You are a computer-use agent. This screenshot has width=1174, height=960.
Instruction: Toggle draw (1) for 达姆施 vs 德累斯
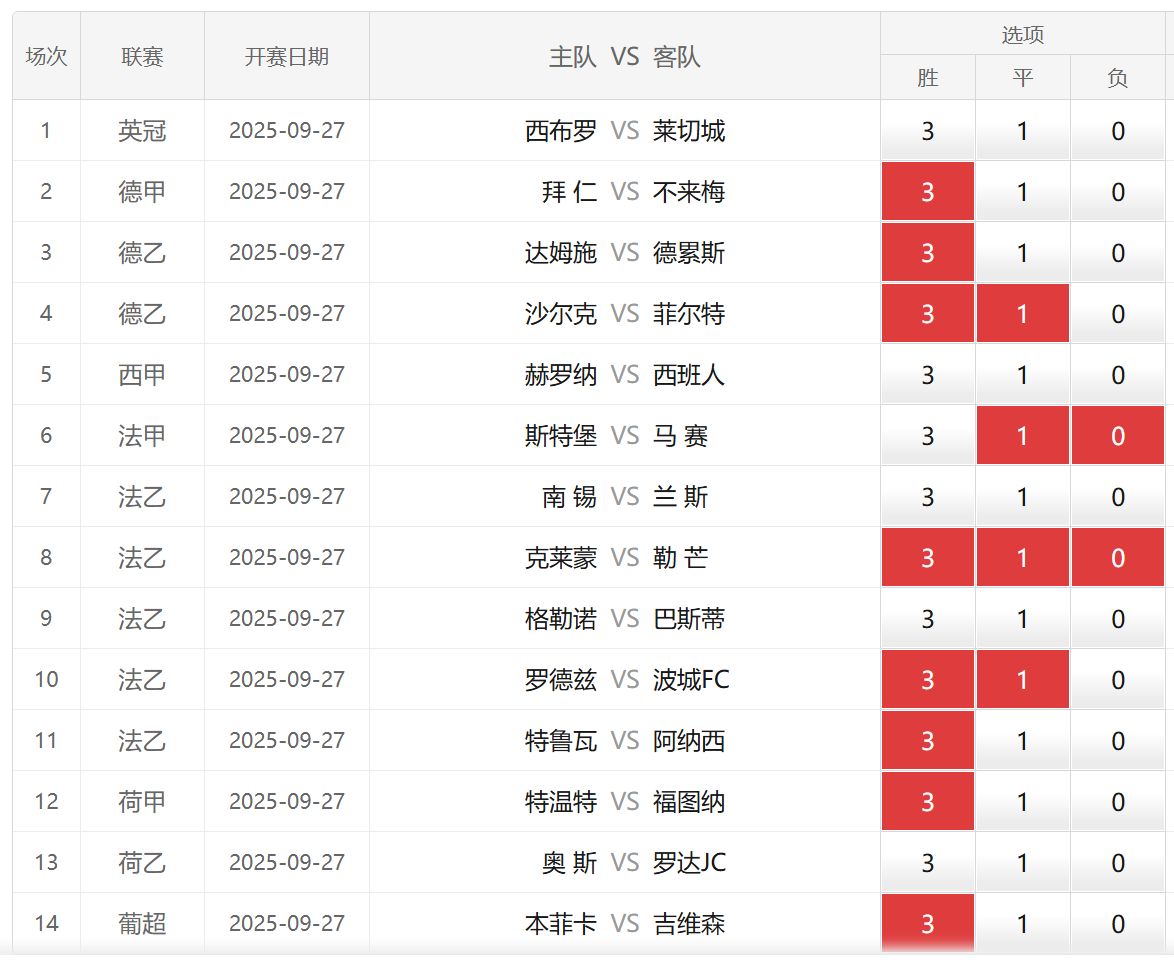(x=1022, y=253)
